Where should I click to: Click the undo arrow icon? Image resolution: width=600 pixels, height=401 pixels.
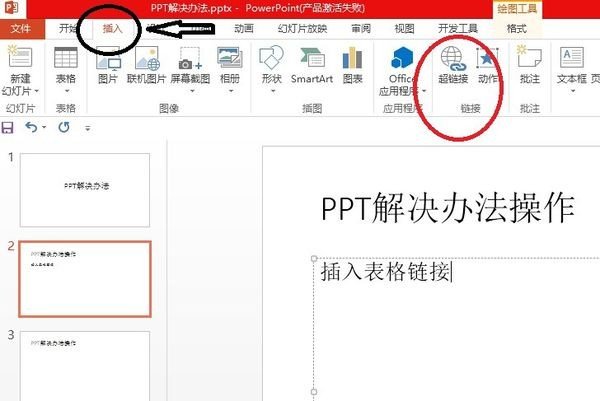[31, 127]
